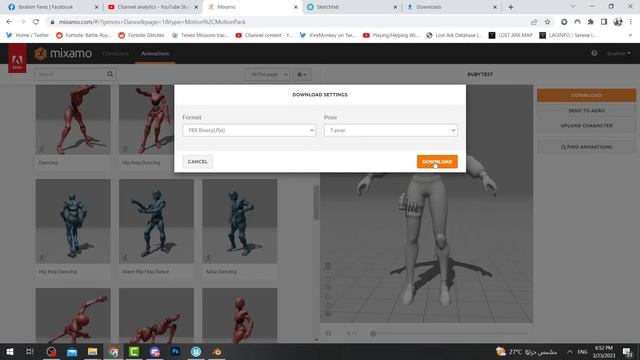Open a new browser tab
Image resolution: width=640 pixels, height=360 pixels.
click(511, 7)
